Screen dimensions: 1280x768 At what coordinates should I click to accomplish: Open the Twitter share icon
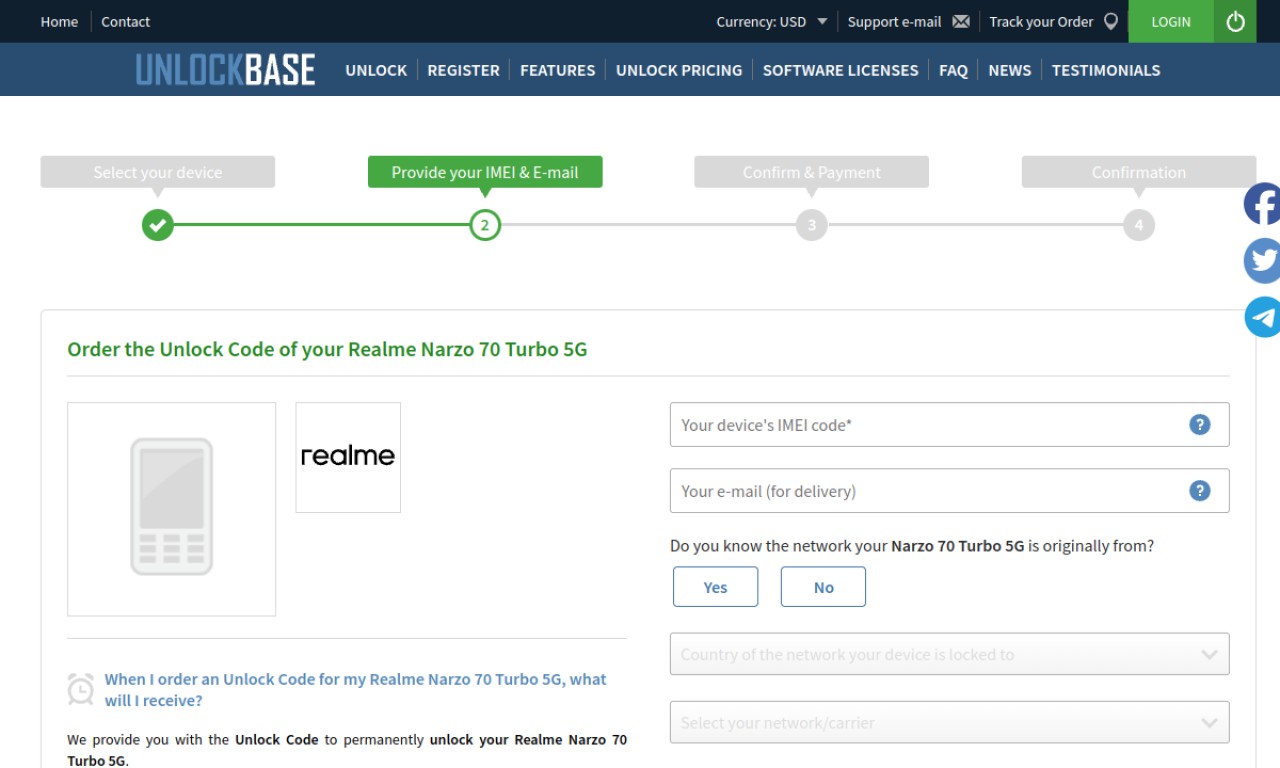point(1262,261)
